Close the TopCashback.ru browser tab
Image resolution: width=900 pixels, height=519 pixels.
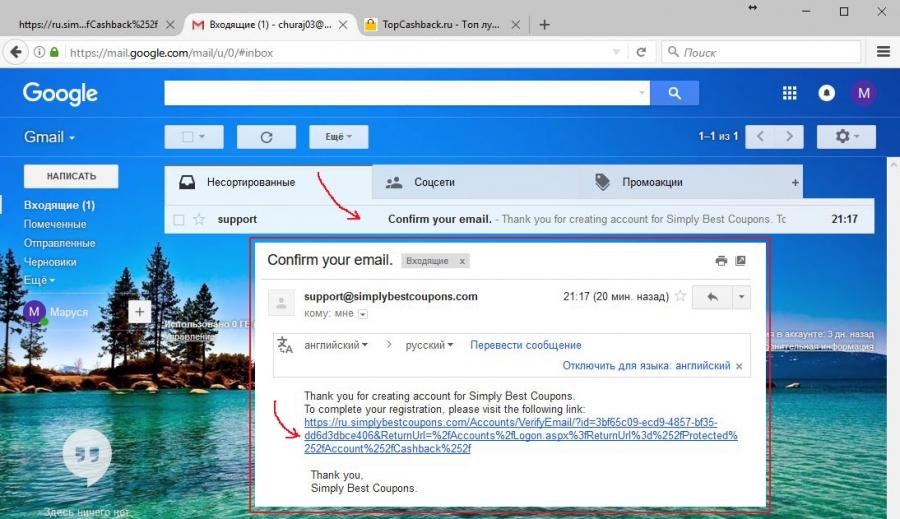pyautogui.click(x=515, y=25)
